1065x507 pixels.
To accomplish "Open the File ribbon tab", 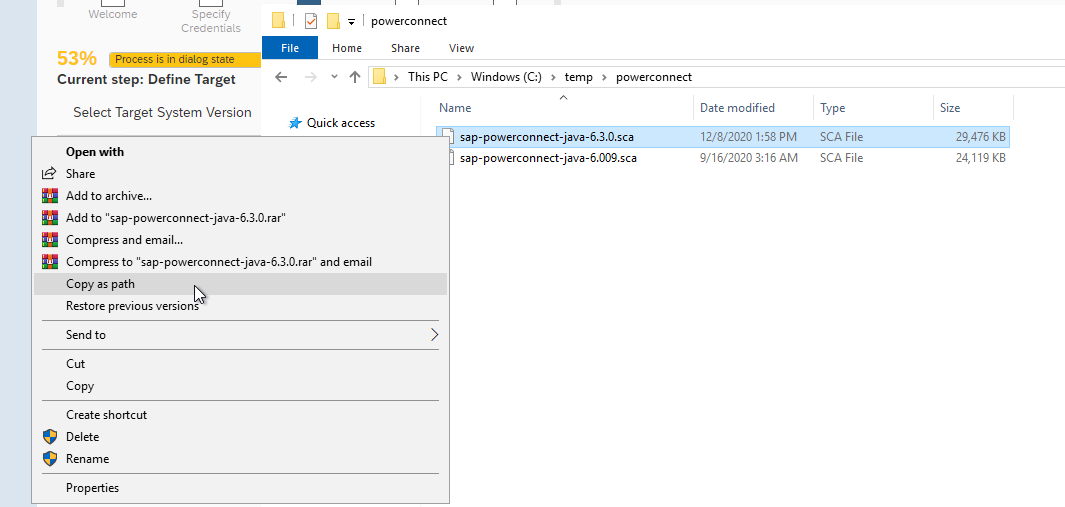I will (290, 48).
